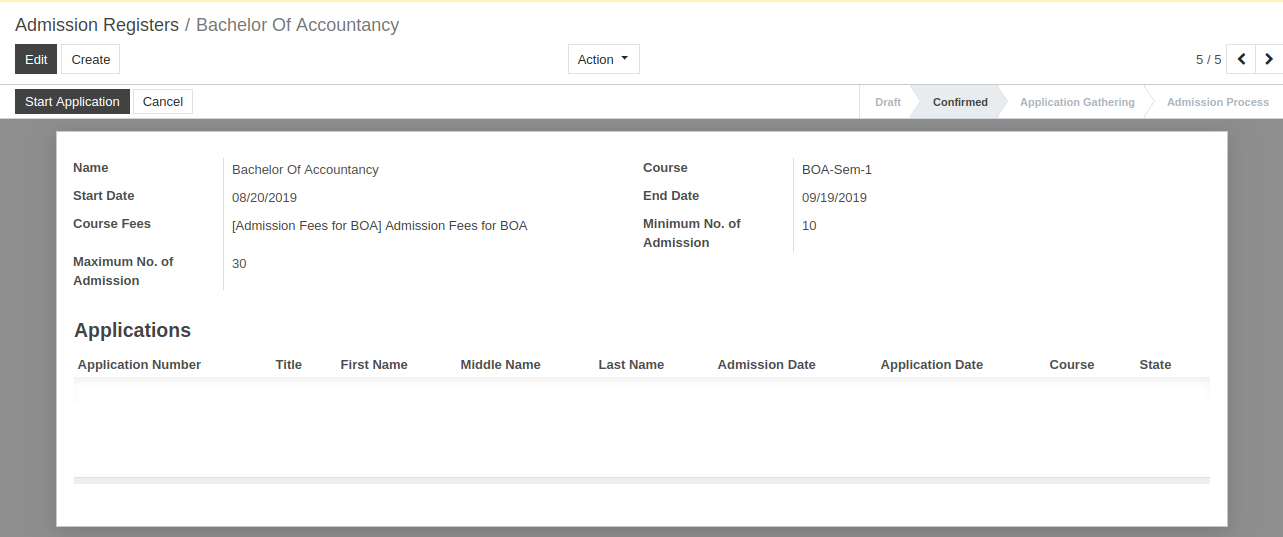
Task: Select the Application Gathering status stage
Action: click(x=1077, y=102)
